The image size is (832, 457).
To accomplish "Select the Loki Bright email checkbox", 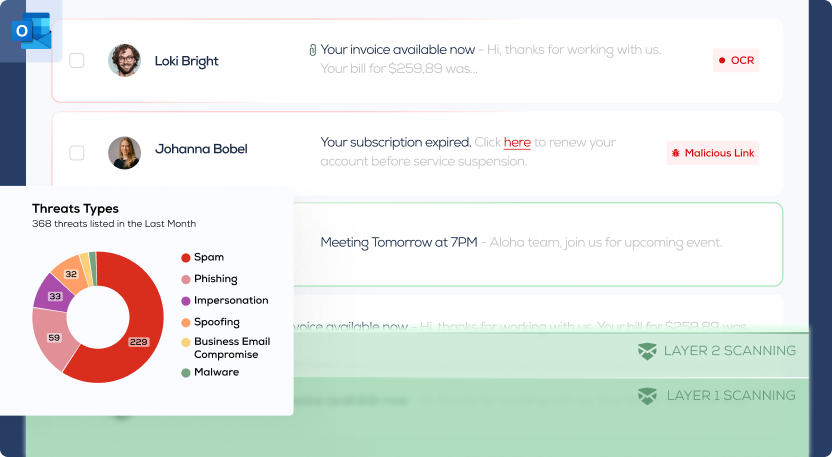I will [77, 61].
